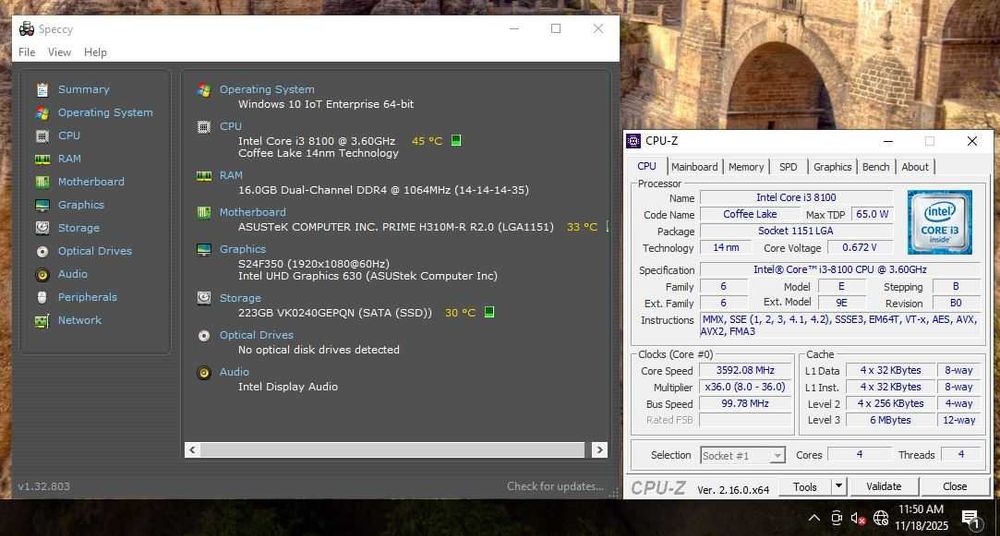The image size is (1000, 536).
Task: Click the Core Voltage value 0.672 V
Action: (x=859, y=248)
